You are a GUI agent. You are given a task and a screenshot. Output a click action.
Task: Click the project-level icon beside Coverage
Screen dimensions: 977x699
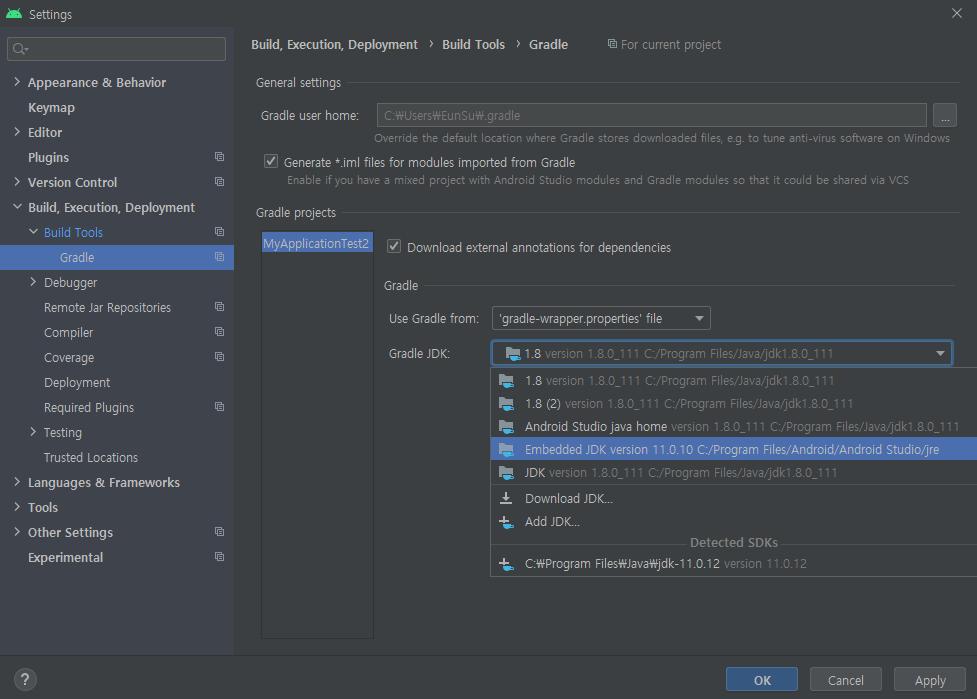tap(219, 356)
